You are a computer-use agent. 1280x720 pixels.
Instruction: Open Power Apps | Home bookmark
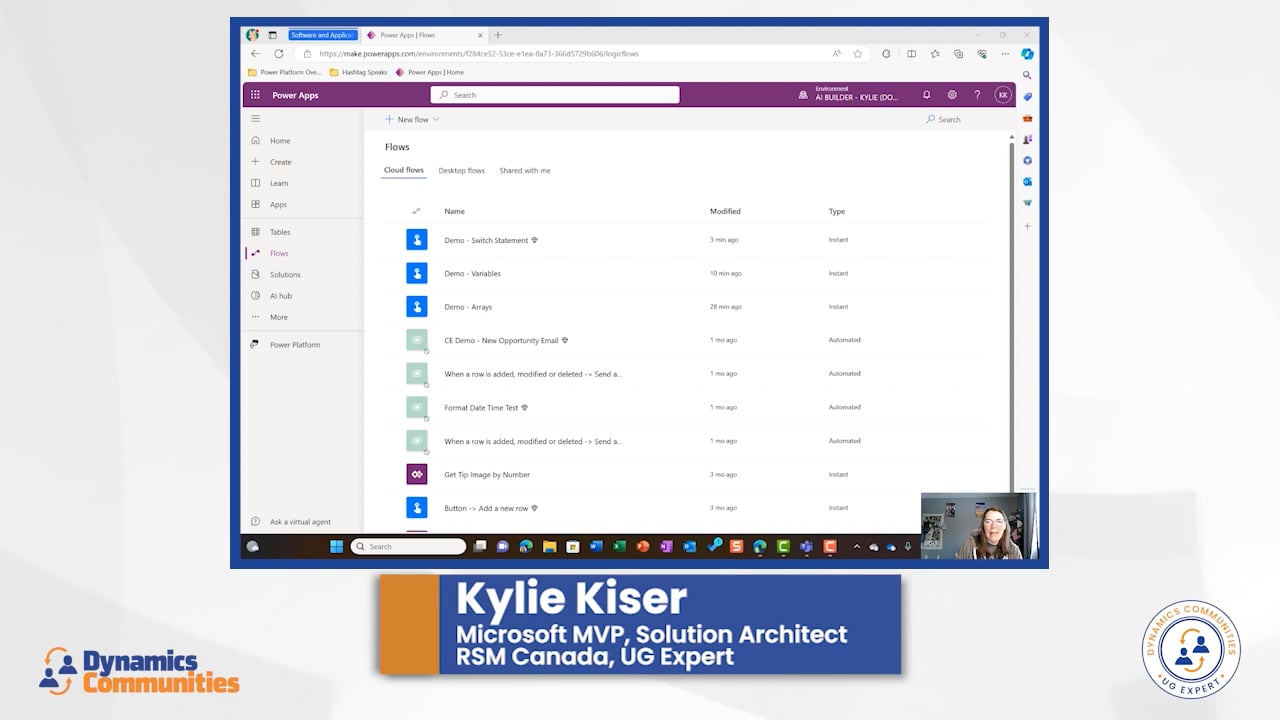click(430, 72)
